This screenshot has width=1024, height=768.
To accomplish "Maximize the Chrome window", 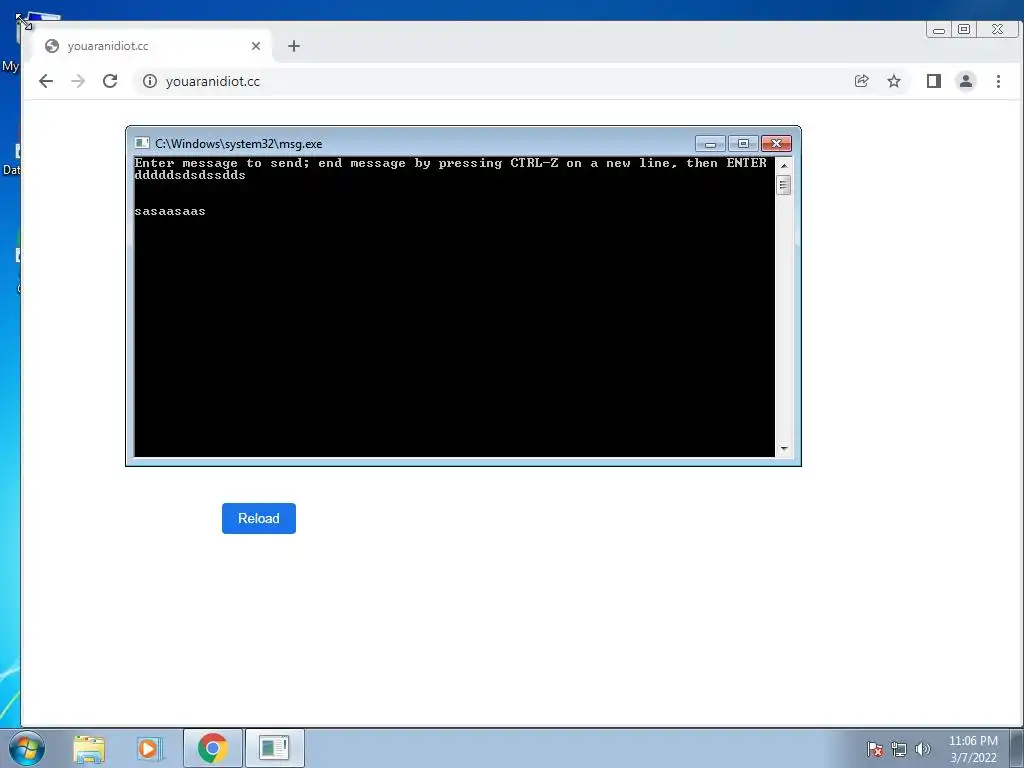I will coord(964,29).
